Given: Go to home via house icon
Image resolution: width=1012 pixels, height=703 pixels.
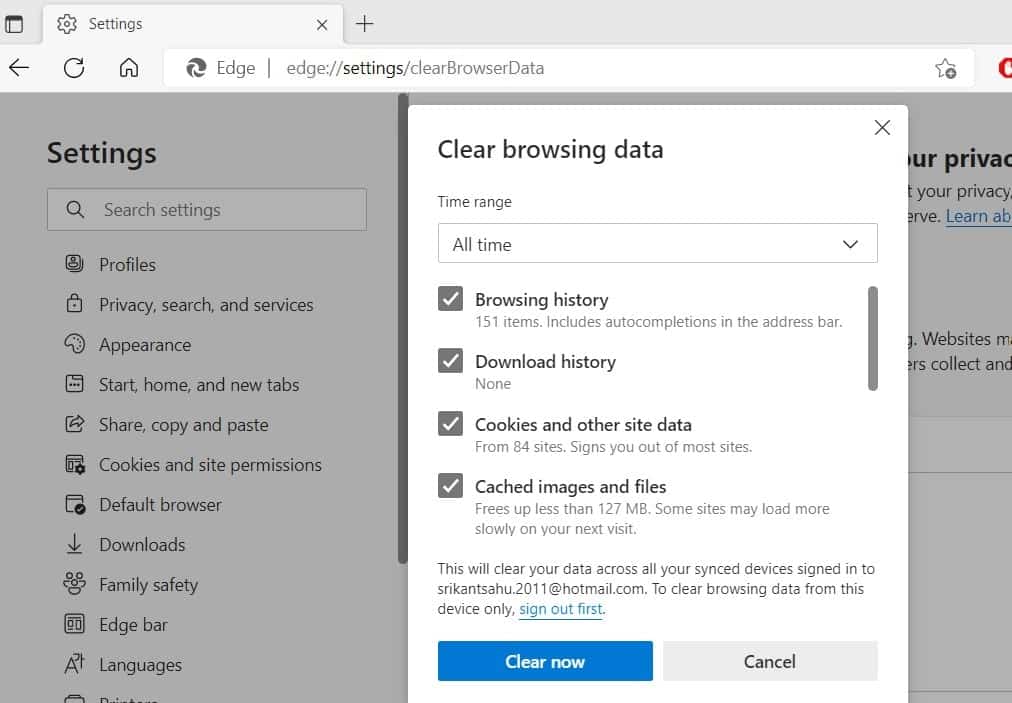Looking at the screenshot, I should (x=128, y=68).
